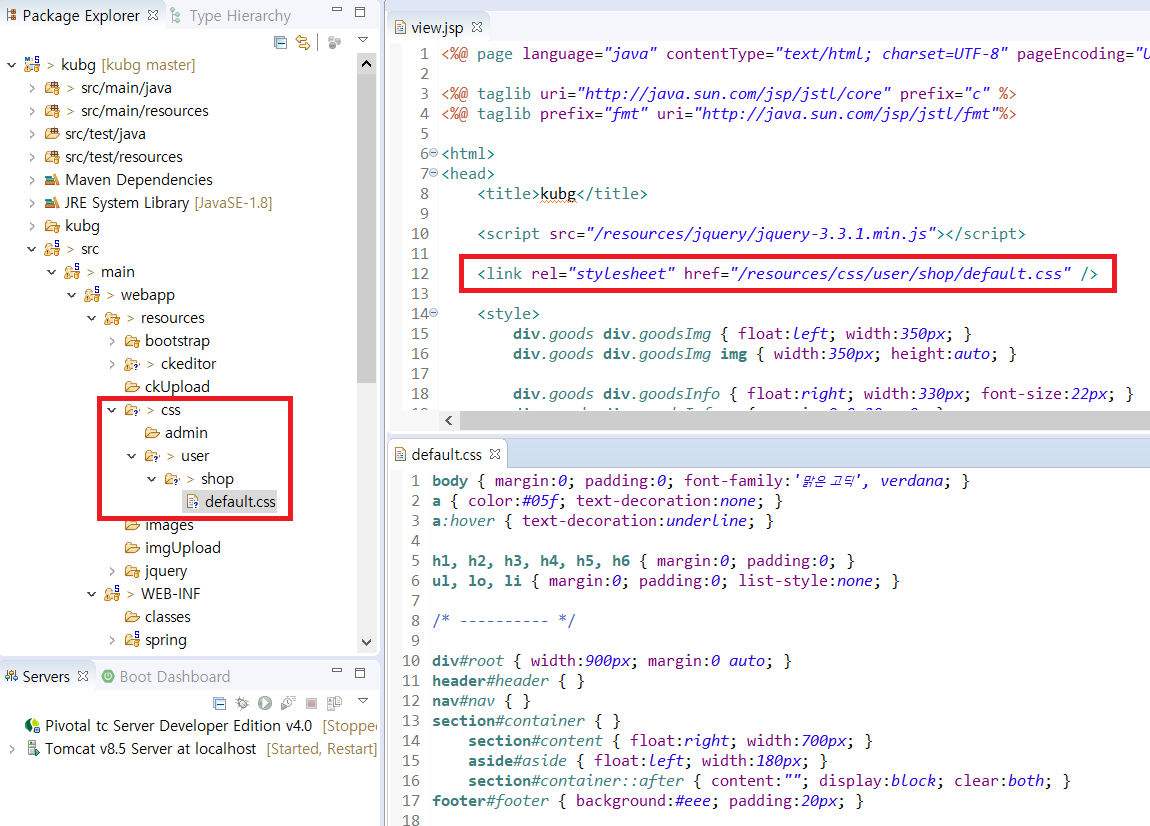Collapse all in the Servers view toolbar

(219, 703)
